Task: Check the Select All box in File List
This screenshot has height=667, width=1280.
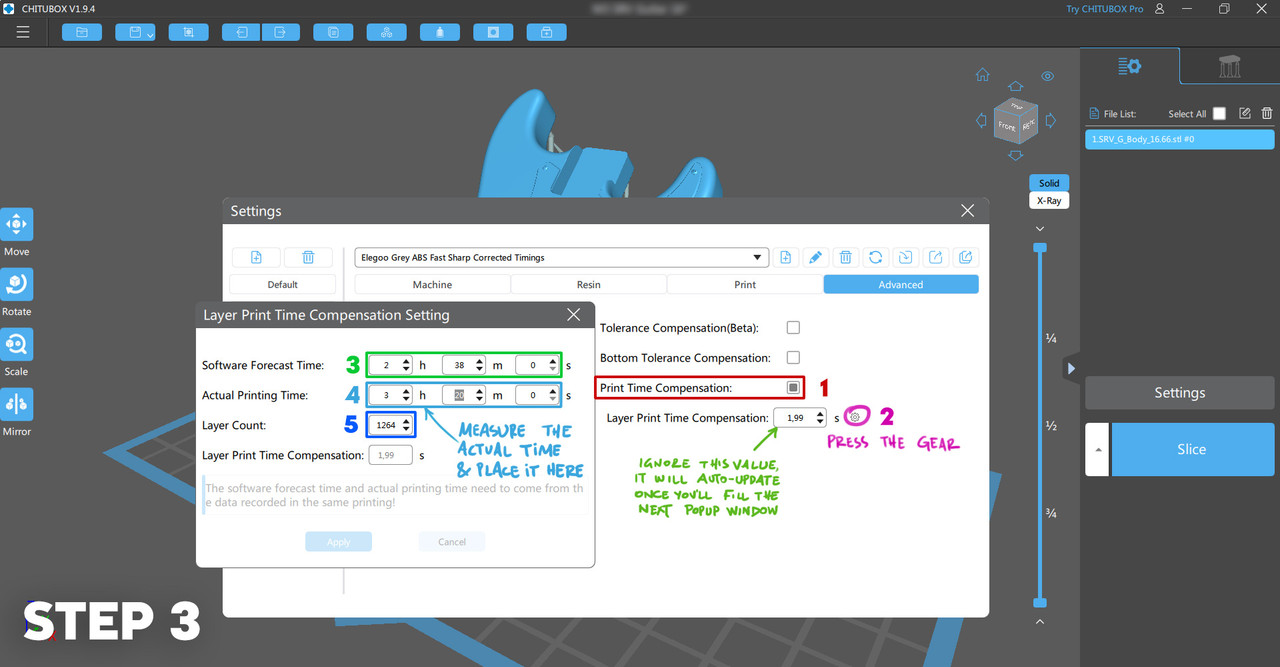Action: click(x=1219, y=114)
